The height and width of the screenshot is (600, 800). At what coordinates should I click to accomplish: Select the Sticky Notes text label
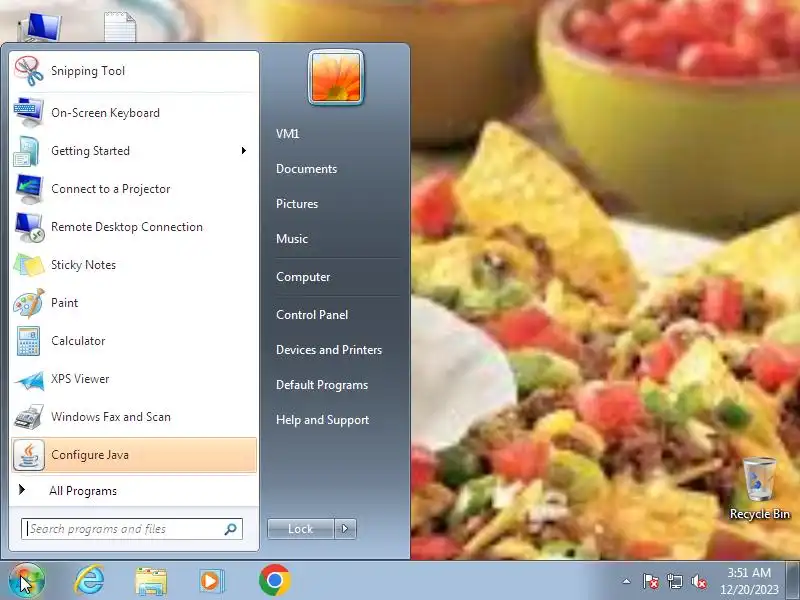pyautogui.click(x=83, y=265)
